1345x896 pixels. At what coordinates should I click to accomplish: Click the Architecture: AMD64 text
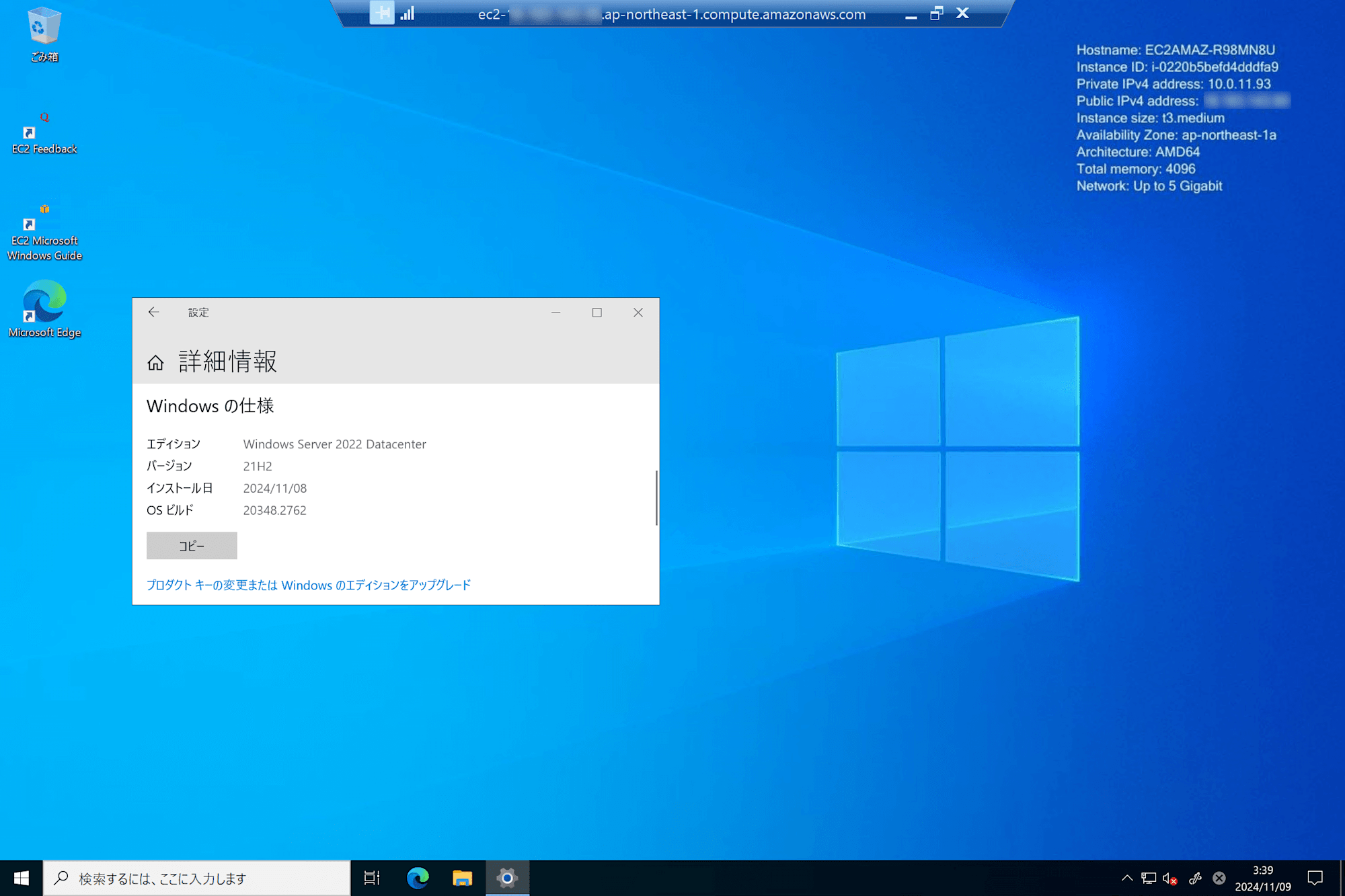coord(1138,152)
